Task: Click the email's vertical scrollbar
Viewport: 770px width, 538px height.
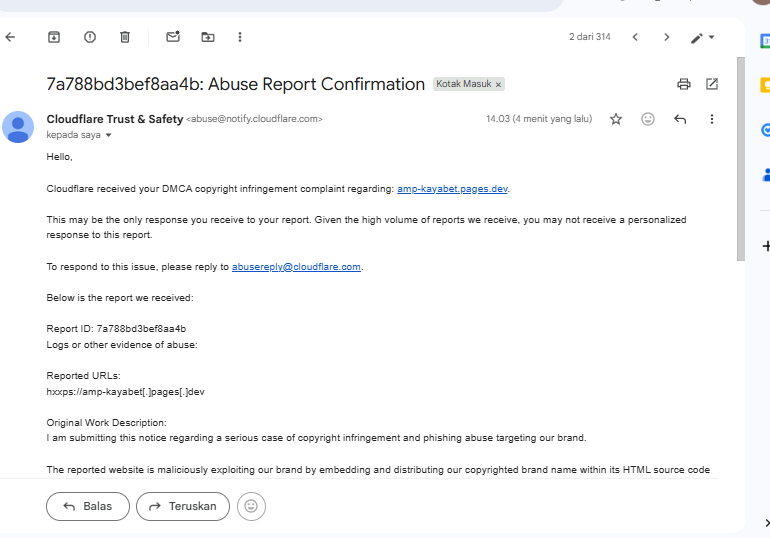Action: (x=741, y=160)
